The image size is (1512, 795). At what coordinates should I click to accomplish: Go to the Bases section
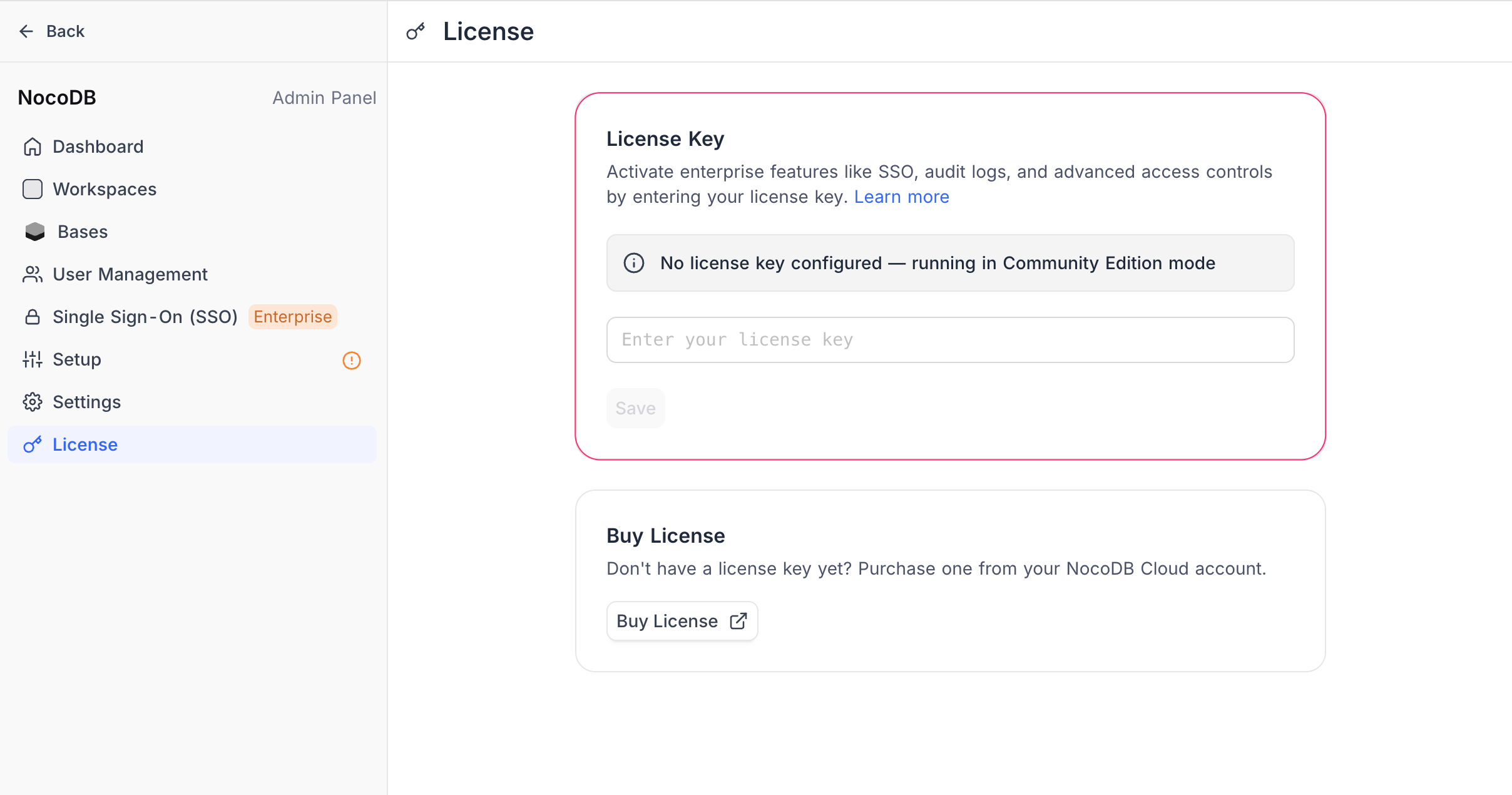192,232
